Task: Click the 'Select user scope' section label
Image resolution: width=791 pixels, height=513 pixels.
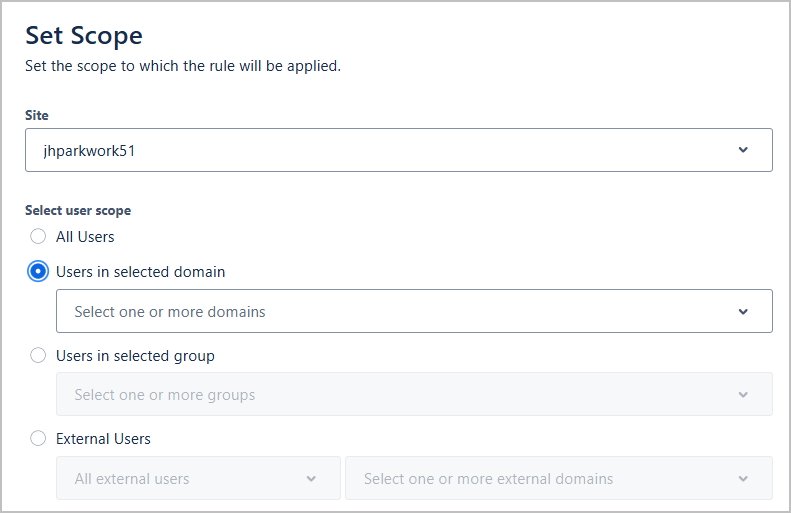Action: [78, 210]
